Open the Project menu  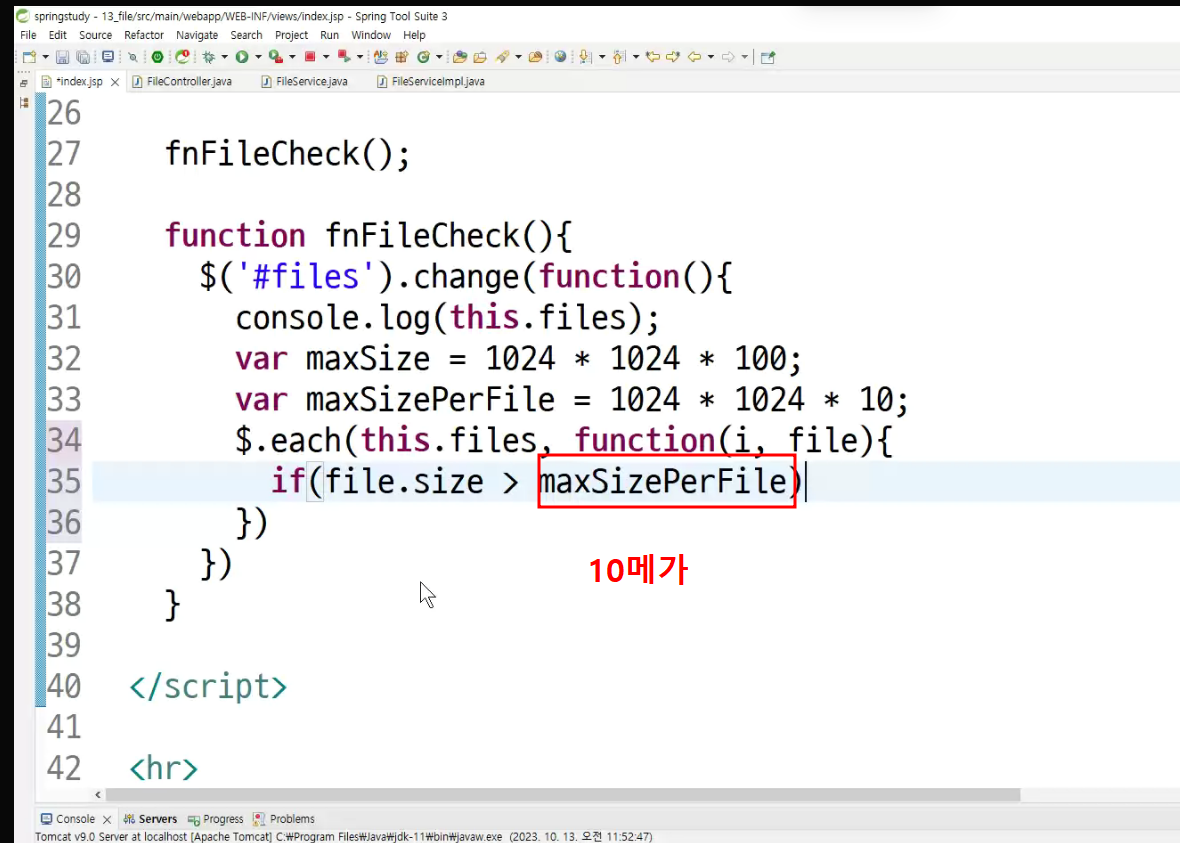[x=291, y=35]
